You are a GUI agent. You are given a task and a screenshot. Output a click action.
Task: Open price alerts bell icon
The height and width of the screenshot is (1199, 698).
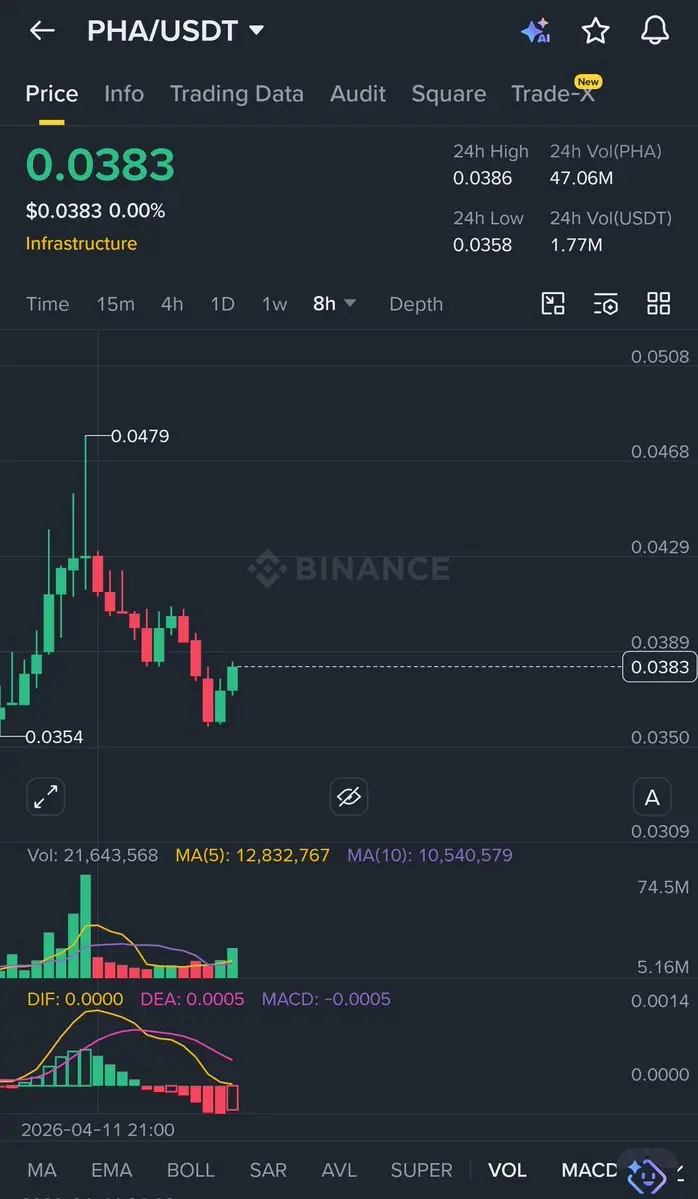coord(655,31)
